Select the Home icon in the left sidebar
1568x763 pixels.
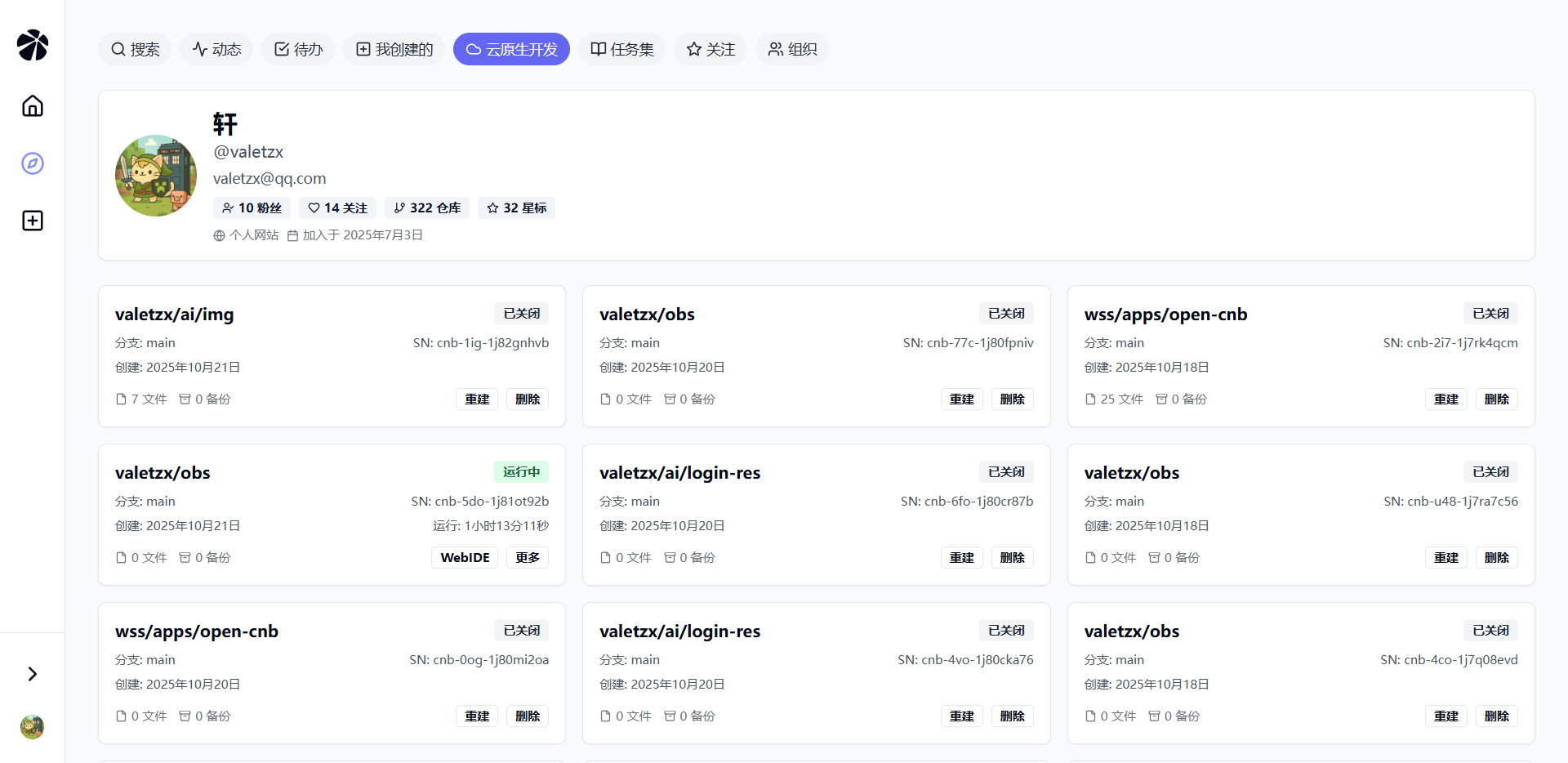click(32, 105)
